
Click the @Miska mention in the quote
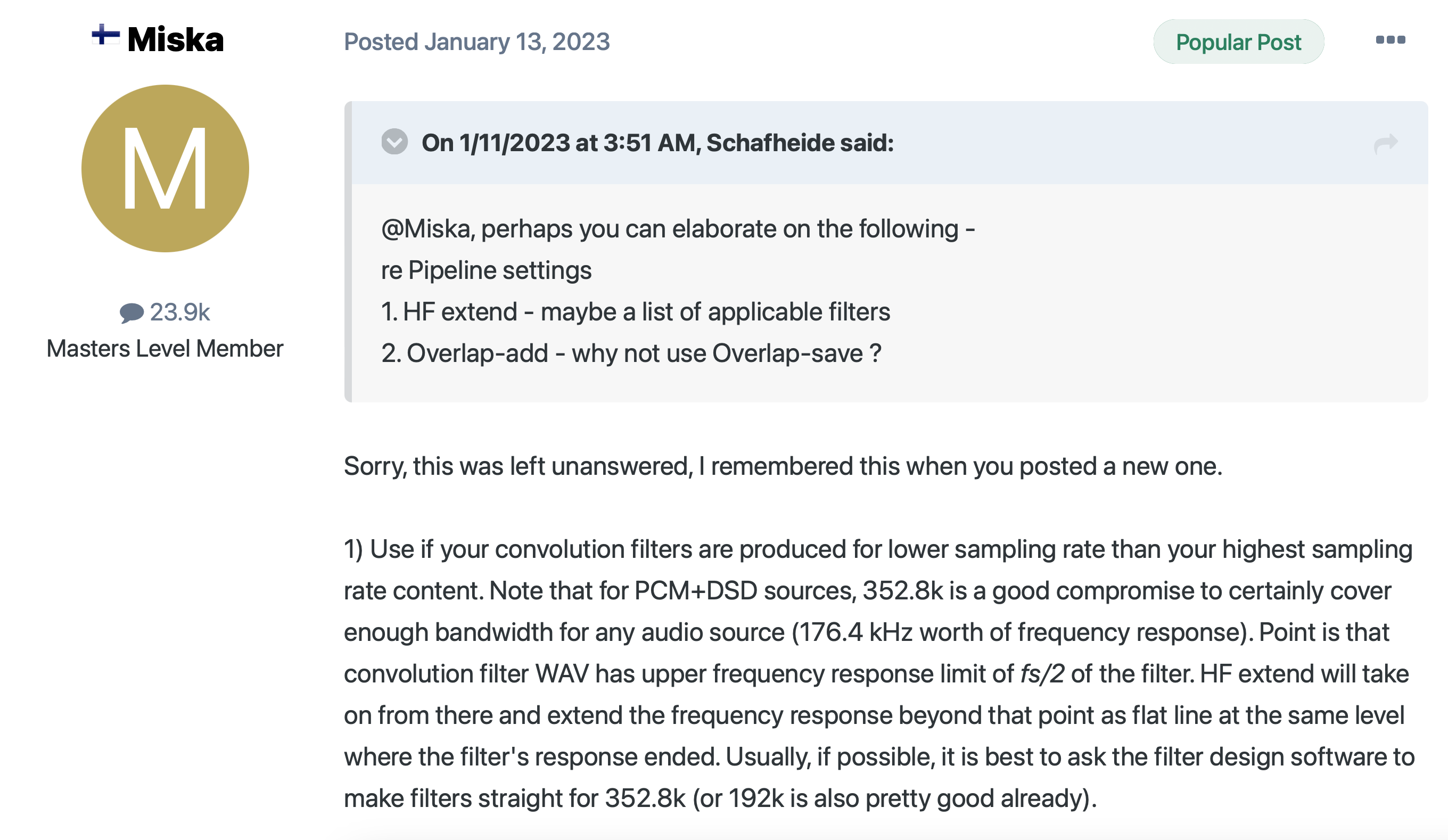pyautogui.click(x=427, y=229)
